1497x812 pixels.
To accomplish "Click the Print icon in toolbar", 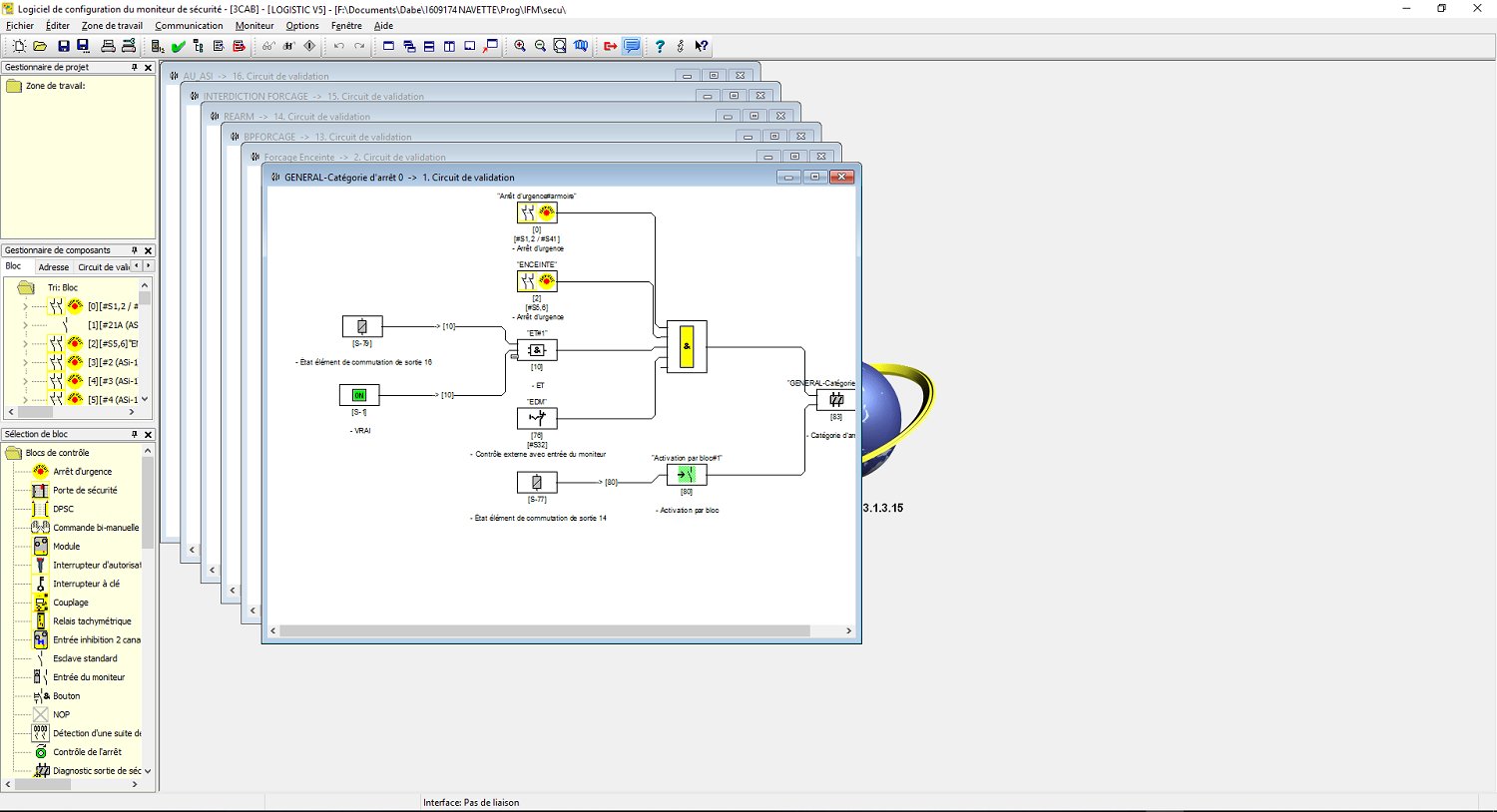I will (108, 46).
